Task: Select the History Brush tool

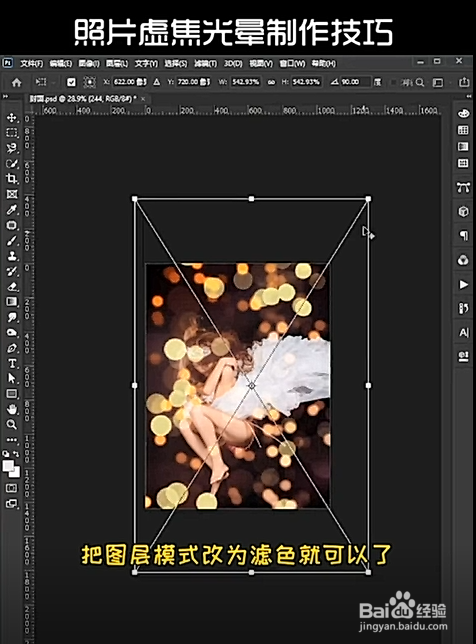Action: [x=11, y=271]
